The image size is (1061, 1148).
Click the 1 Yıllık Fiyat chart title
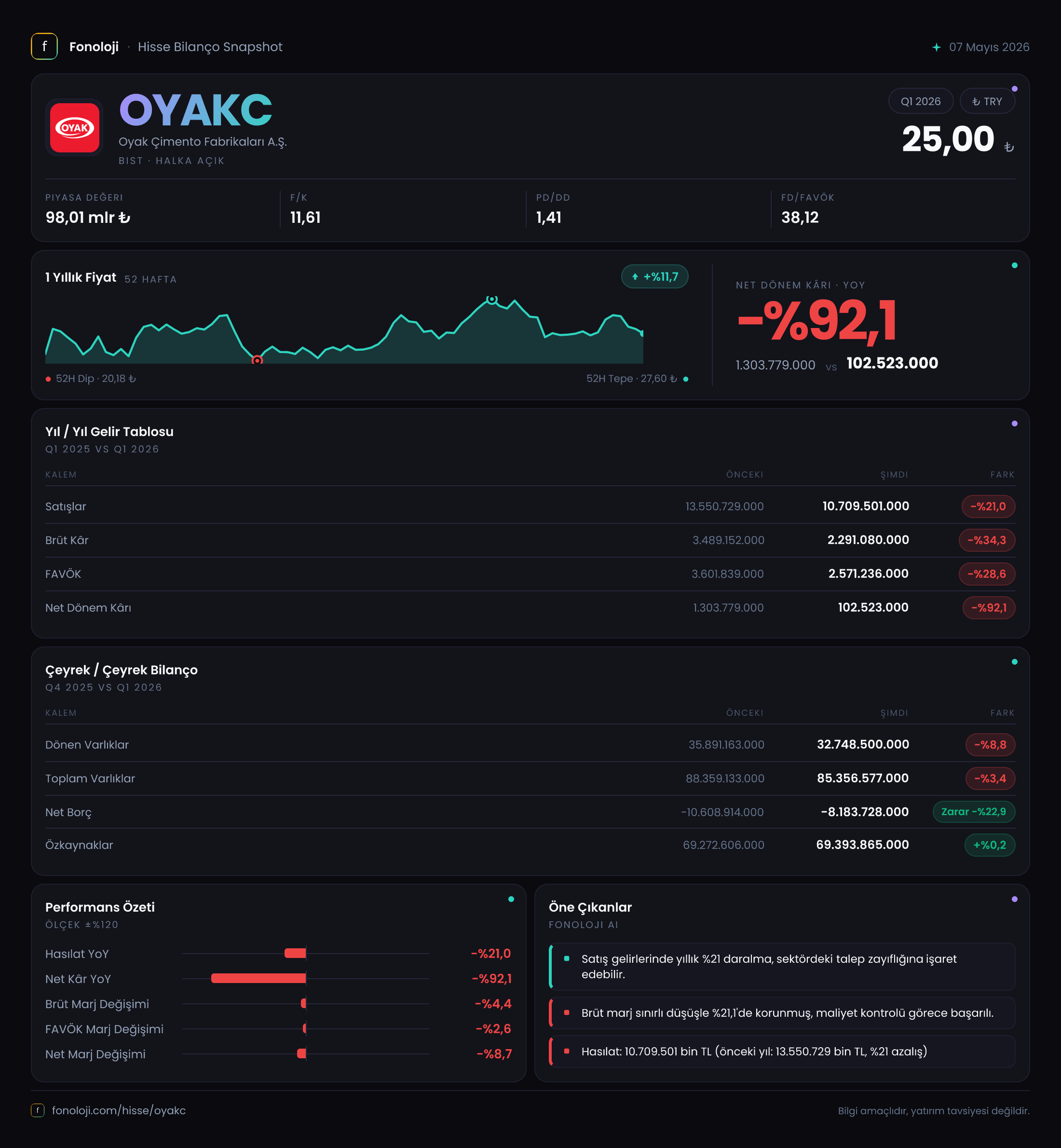pyautogui.click(x=81, y=277)
